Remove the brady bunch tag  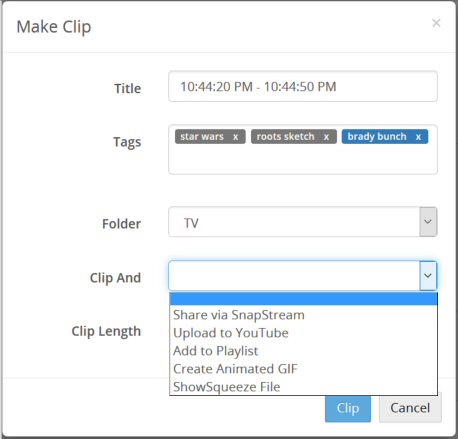point(418,137)
